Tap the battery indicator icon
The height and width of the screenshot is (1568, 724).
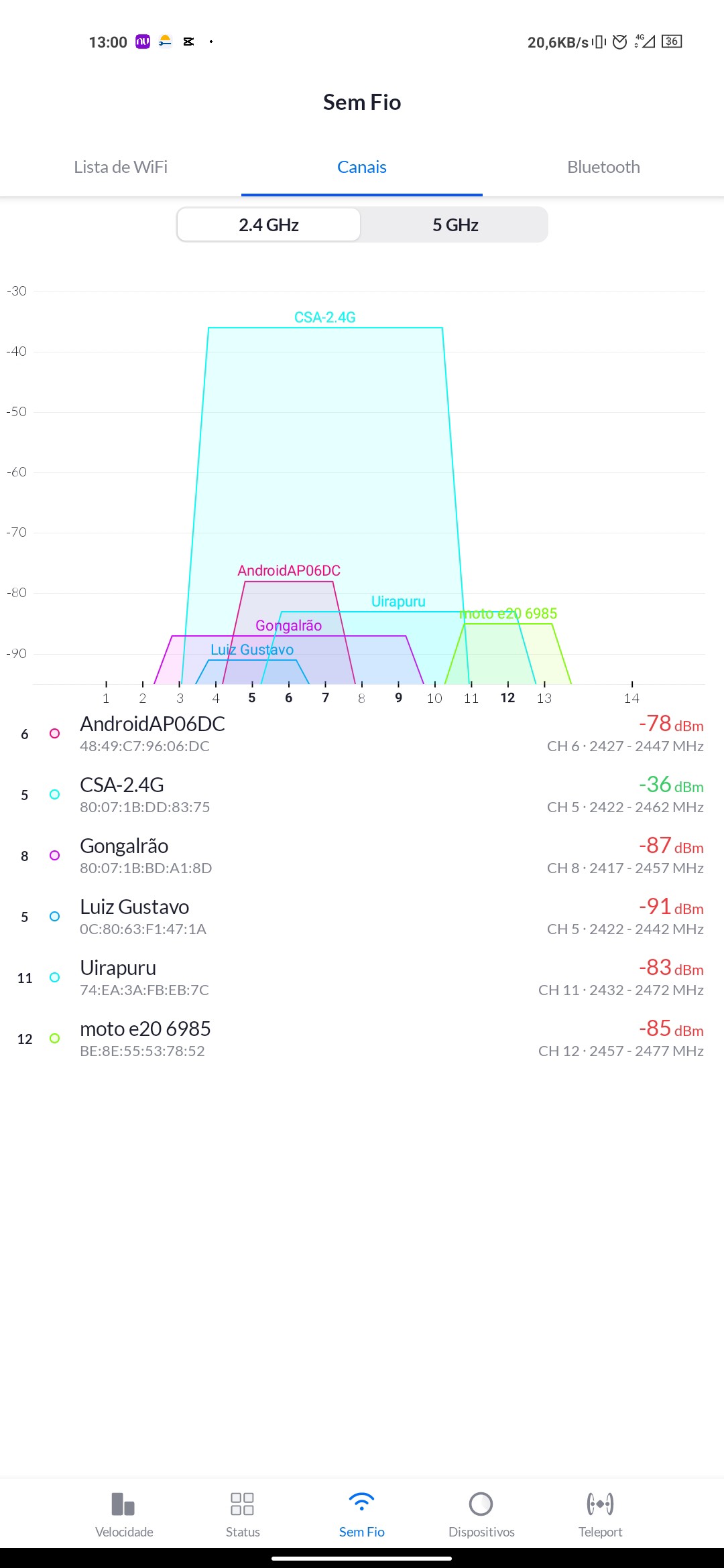click(x=672, y=42)
